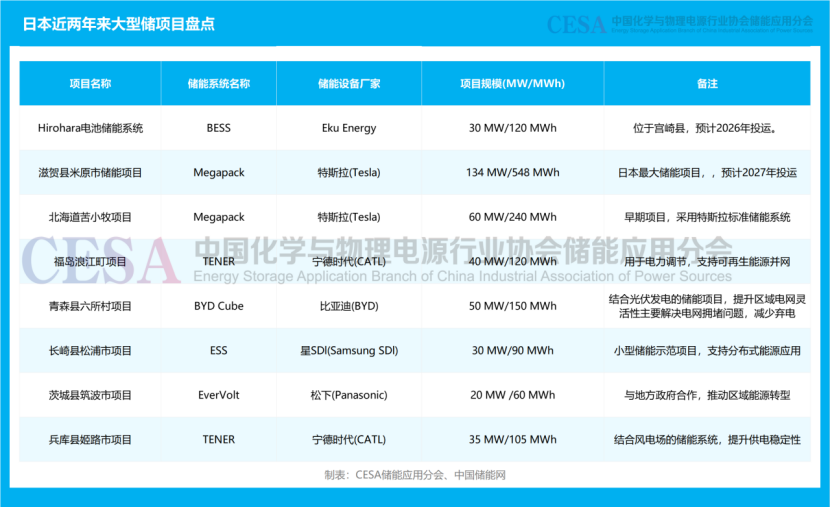Click '宁德时代(CATL)' in the 兵库县姬路市 row
This screenshot has width=831, height=507.
point(349,440)
